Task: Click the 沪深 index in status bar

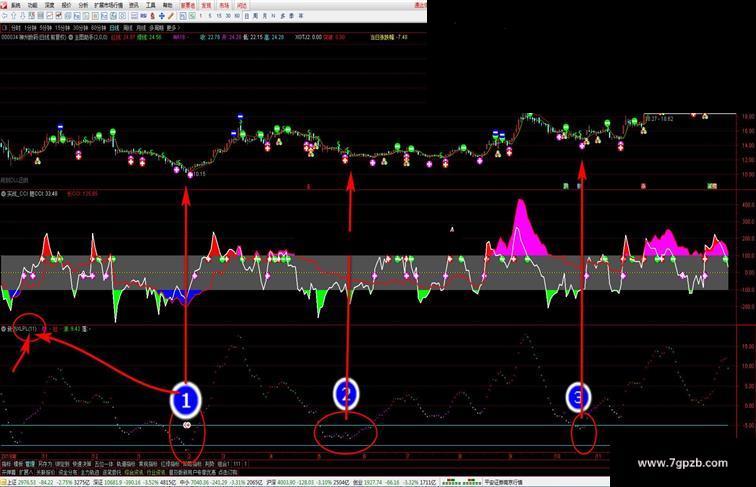Action: [x=307, y=482]
